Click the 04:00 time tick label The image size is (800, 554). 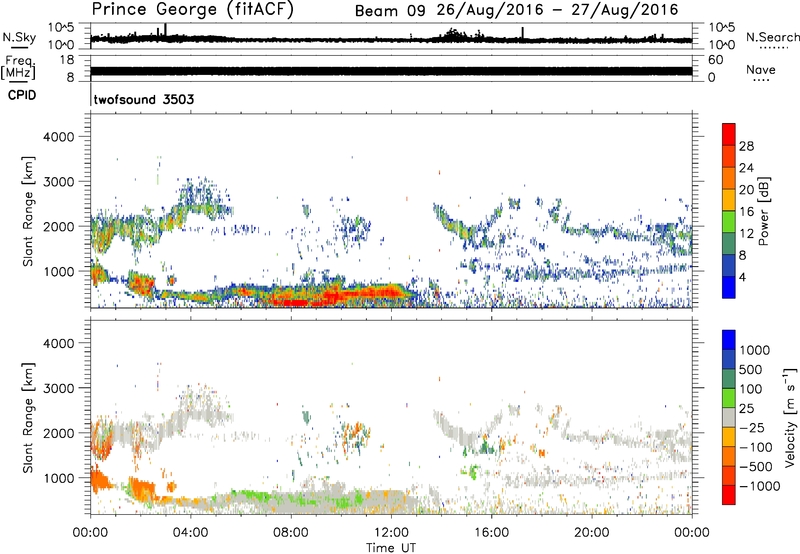190,533
